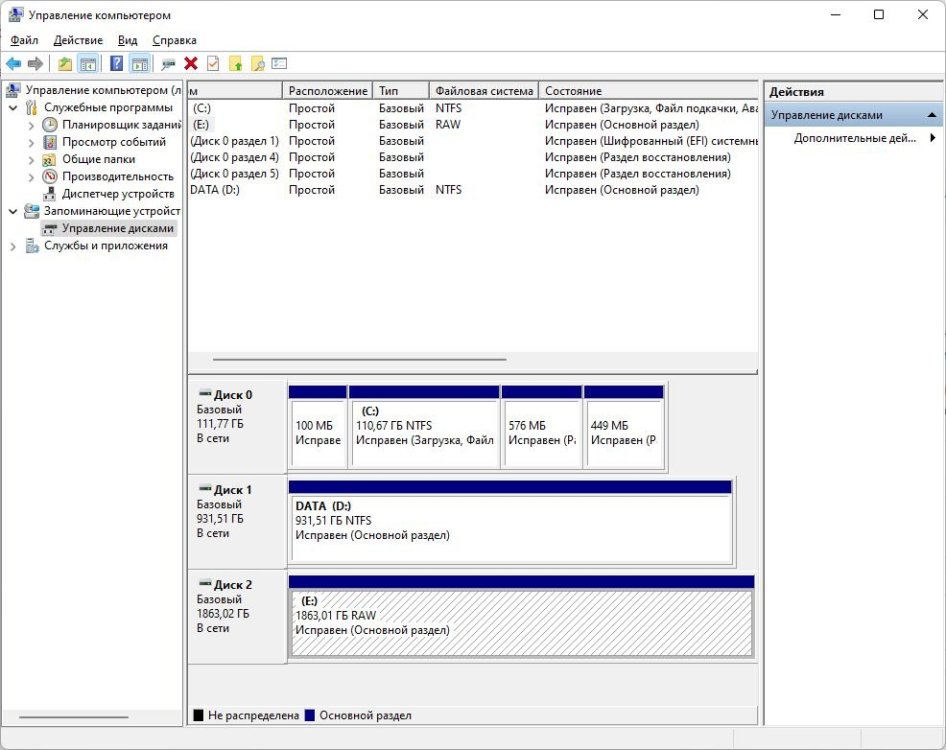The height and width of the screenshot is (750, 946).
Task: Collapse the Служебные программы tree node
Action: tap(13, 108)
